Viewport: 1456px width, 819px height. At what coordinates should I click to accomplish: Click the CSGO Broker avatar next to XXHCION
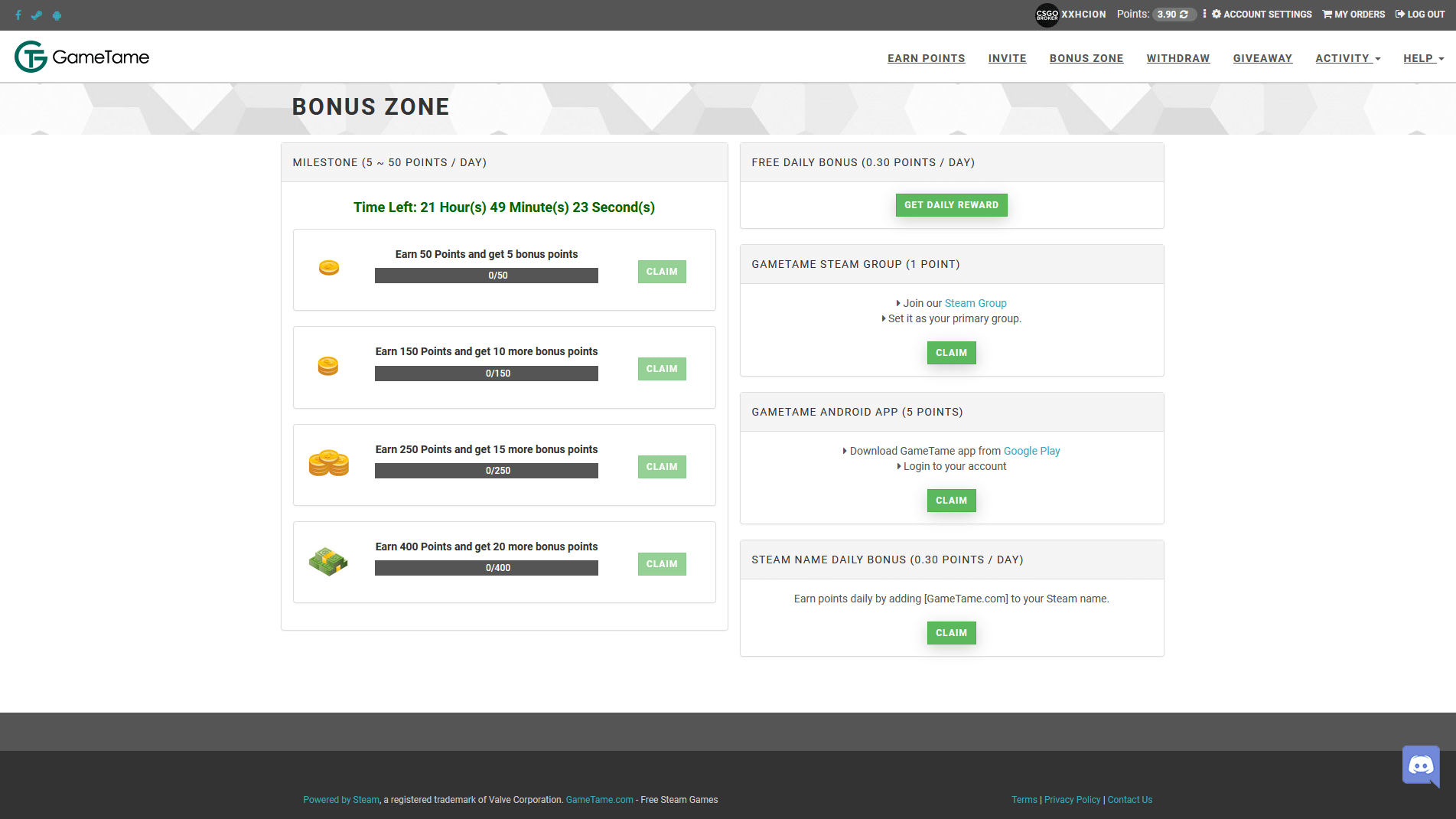(1047, 15)
